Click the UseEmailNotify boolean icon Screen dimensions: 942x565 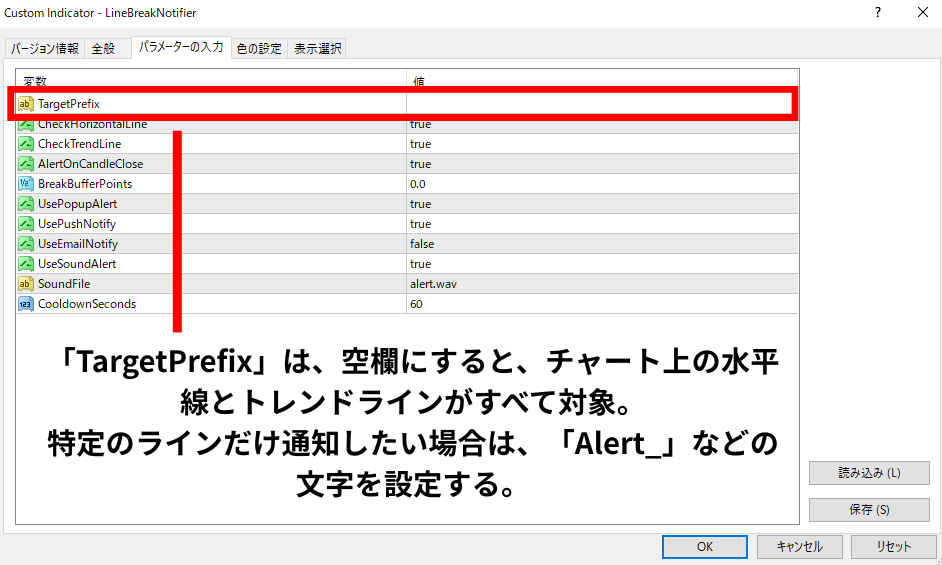[26, 244]
